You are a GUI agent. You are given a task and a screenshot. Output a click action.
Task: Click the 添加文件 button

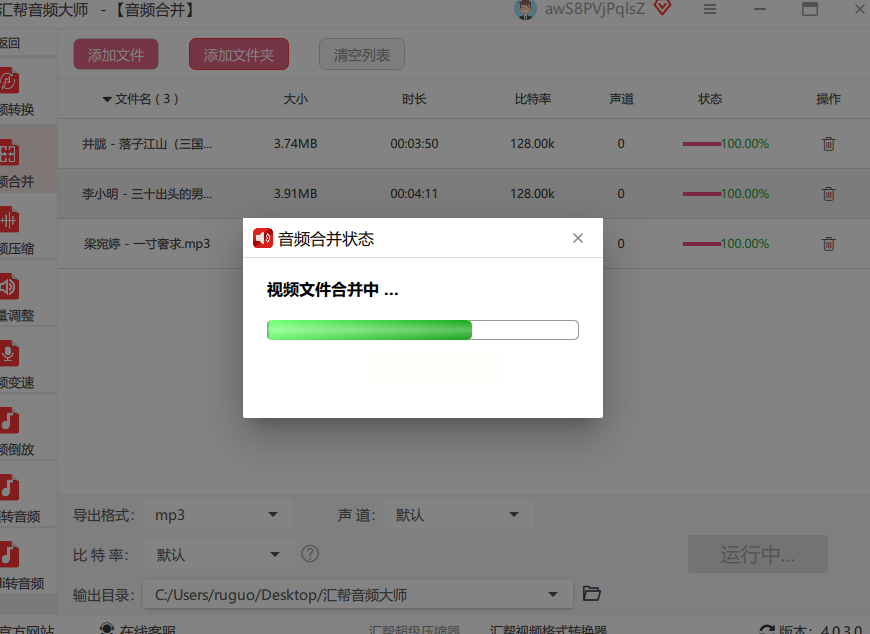click(x=116, y=54)
